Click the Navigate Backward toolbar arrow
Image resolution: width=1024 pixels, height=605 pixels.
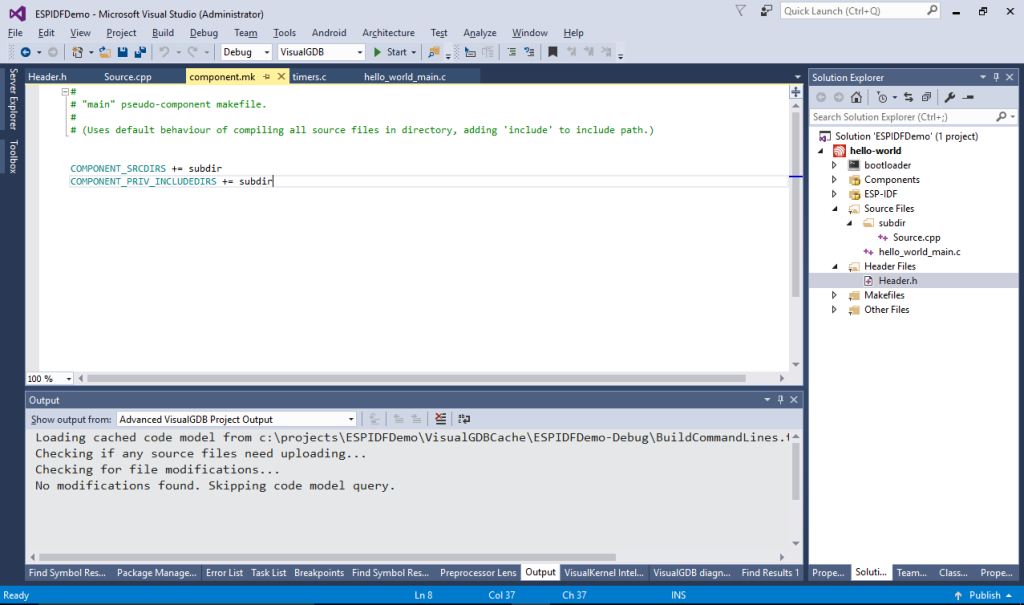click(x=25, y=52)
